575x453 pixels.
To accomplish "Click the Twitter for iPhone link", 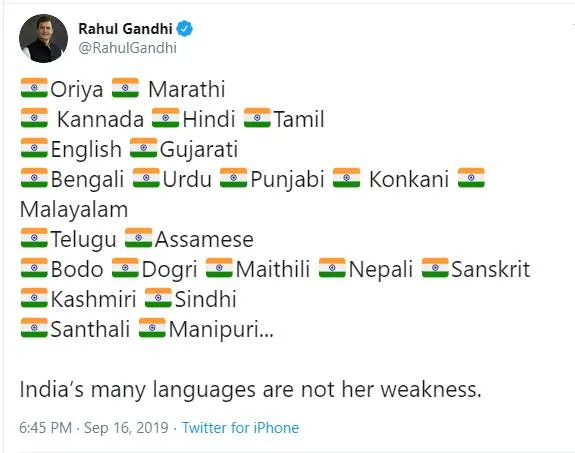I will (x=240, y=428).
